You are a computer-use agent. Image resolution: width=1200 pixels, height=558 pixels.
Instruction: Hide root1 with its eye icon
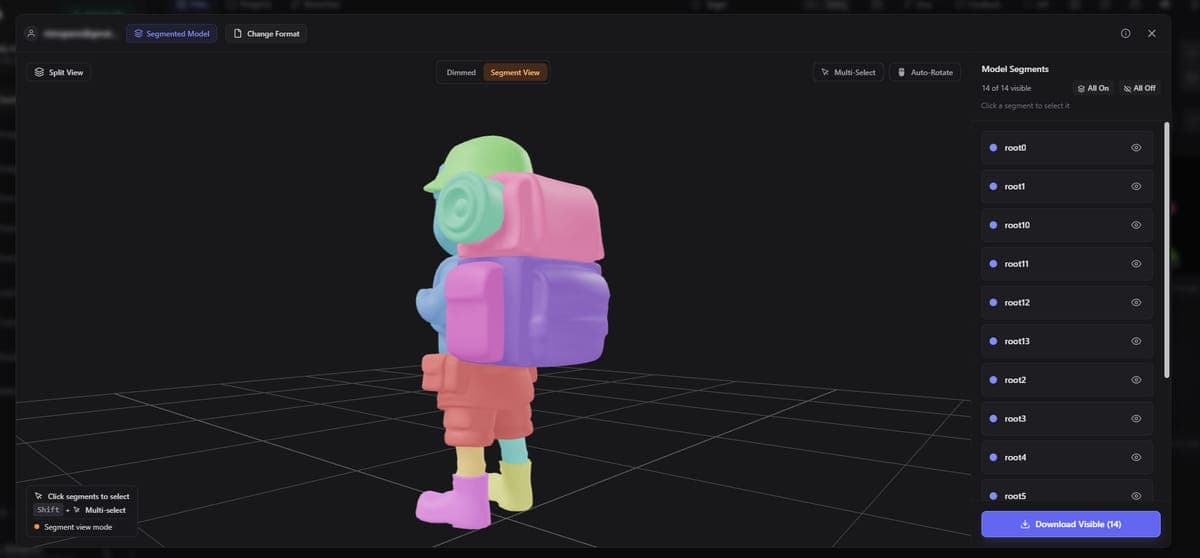click(x=1136, y=186)
